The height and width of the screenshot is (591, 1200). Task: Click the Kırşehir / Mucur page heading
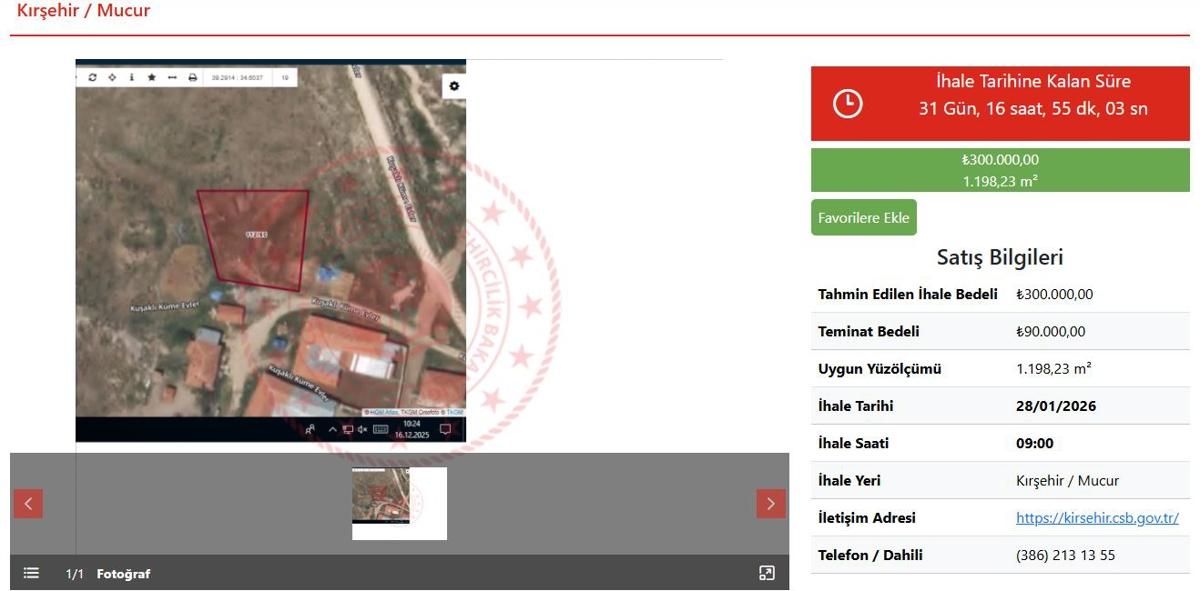(83, 11)
